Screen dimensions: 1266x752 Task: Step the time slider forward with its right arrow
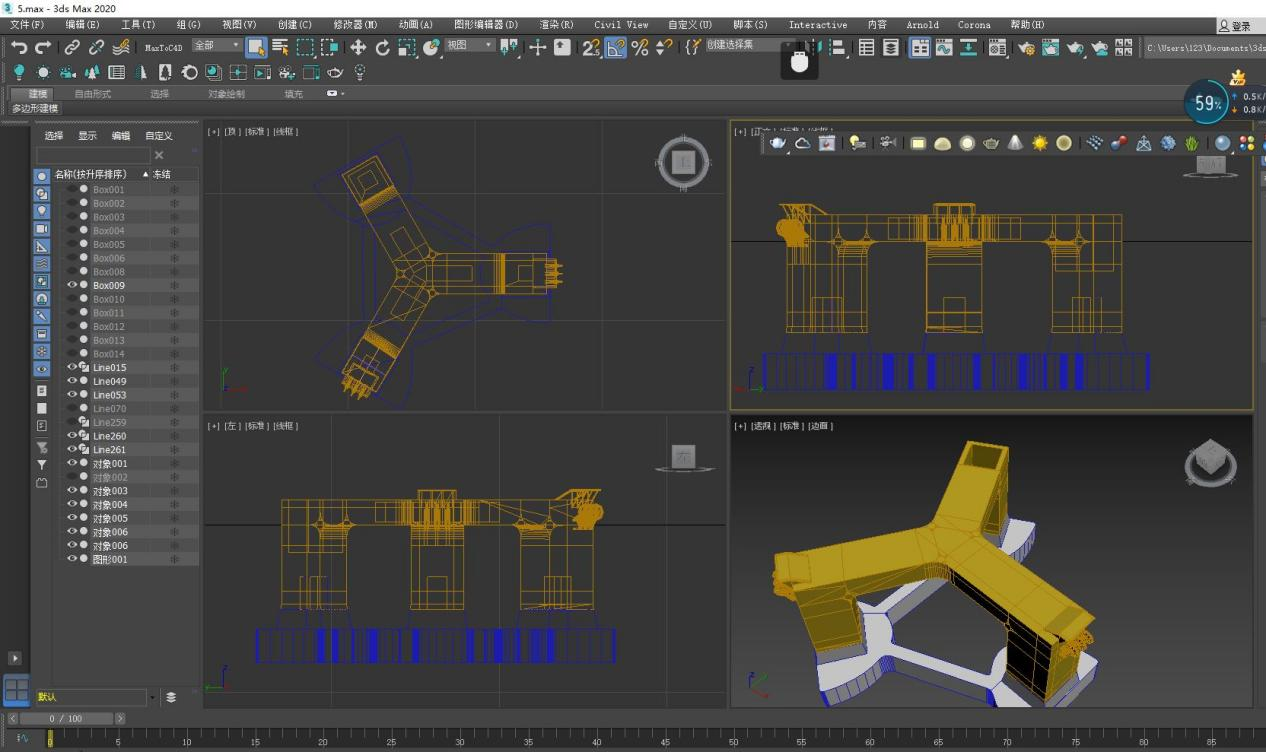120,718
